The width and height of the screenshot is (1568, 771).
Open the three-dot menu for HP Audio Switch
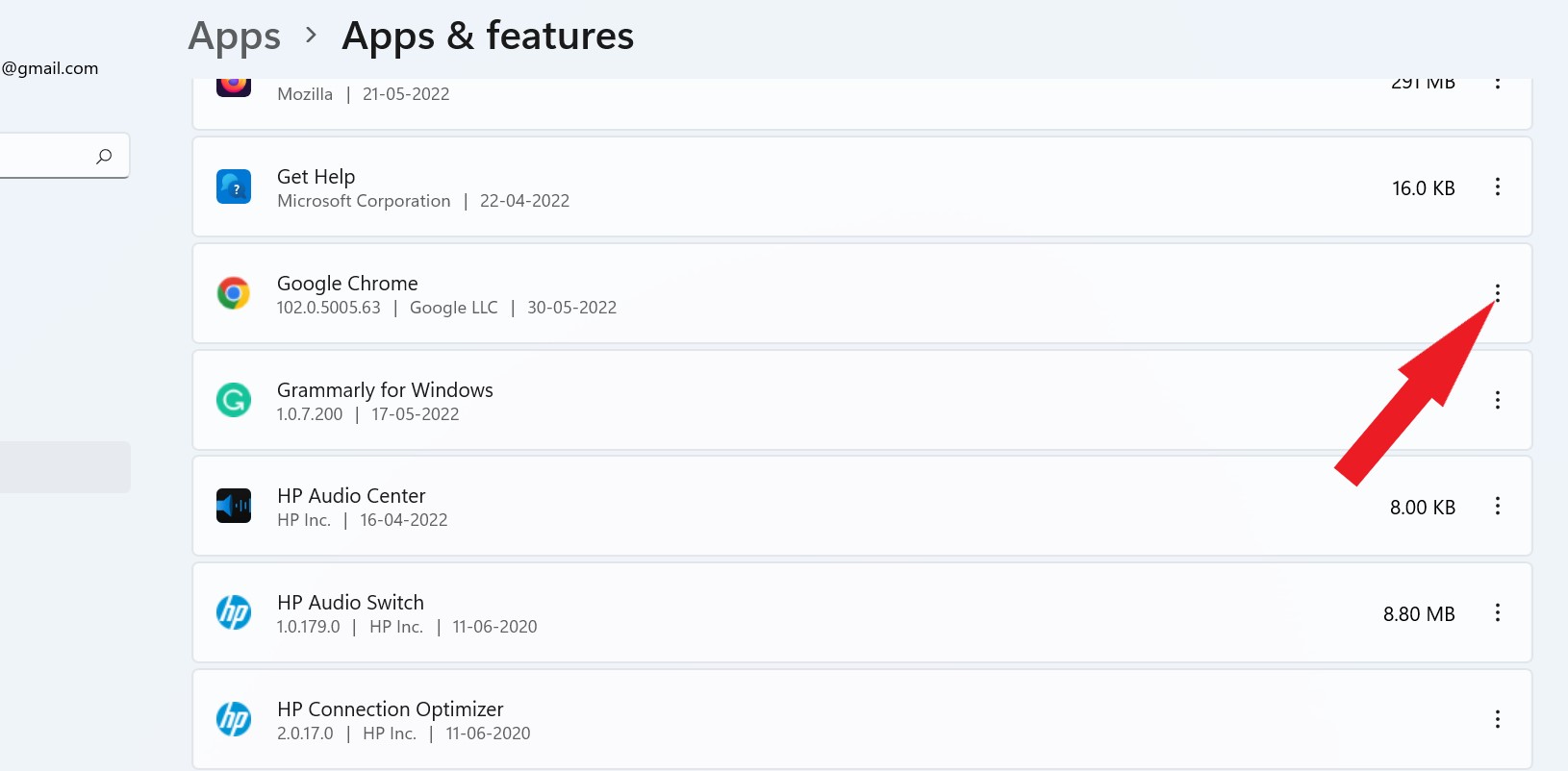coord(1497,612)
